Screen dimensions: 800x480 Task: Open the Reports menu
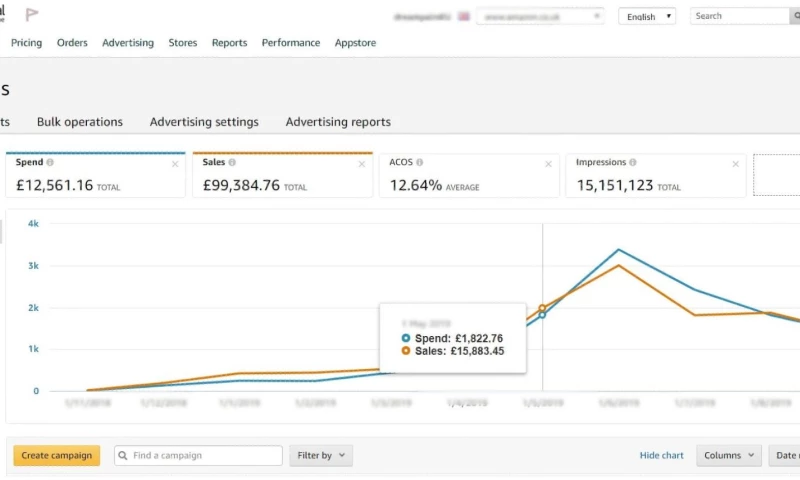(230, 43)
